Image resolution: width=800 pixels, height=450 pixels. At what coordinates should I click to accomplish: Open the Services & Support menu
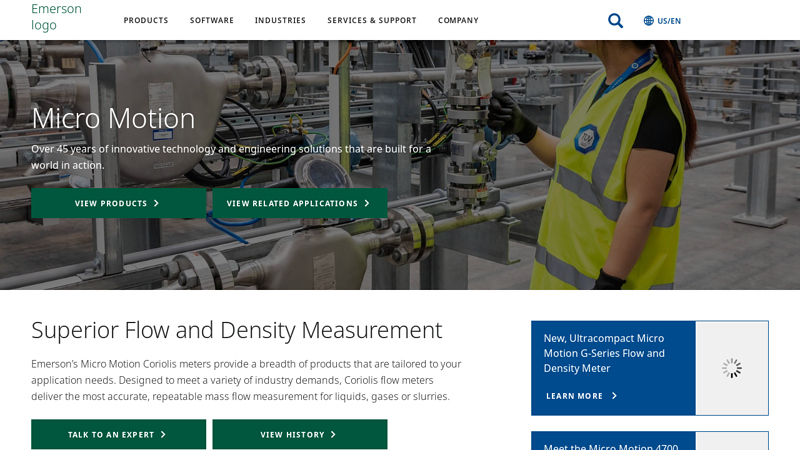pos(372,20)
